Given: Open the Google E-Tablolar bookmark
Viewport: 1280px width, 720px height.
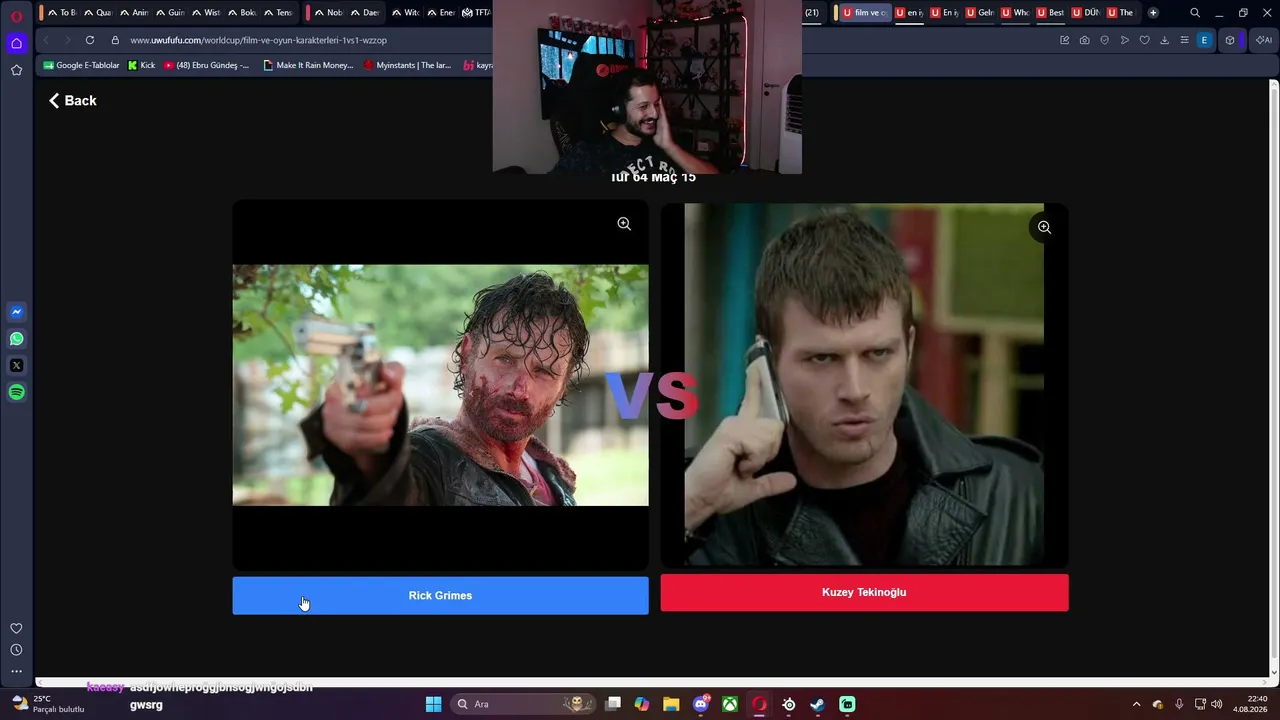Looking at the screenshot, I should 81,65.
